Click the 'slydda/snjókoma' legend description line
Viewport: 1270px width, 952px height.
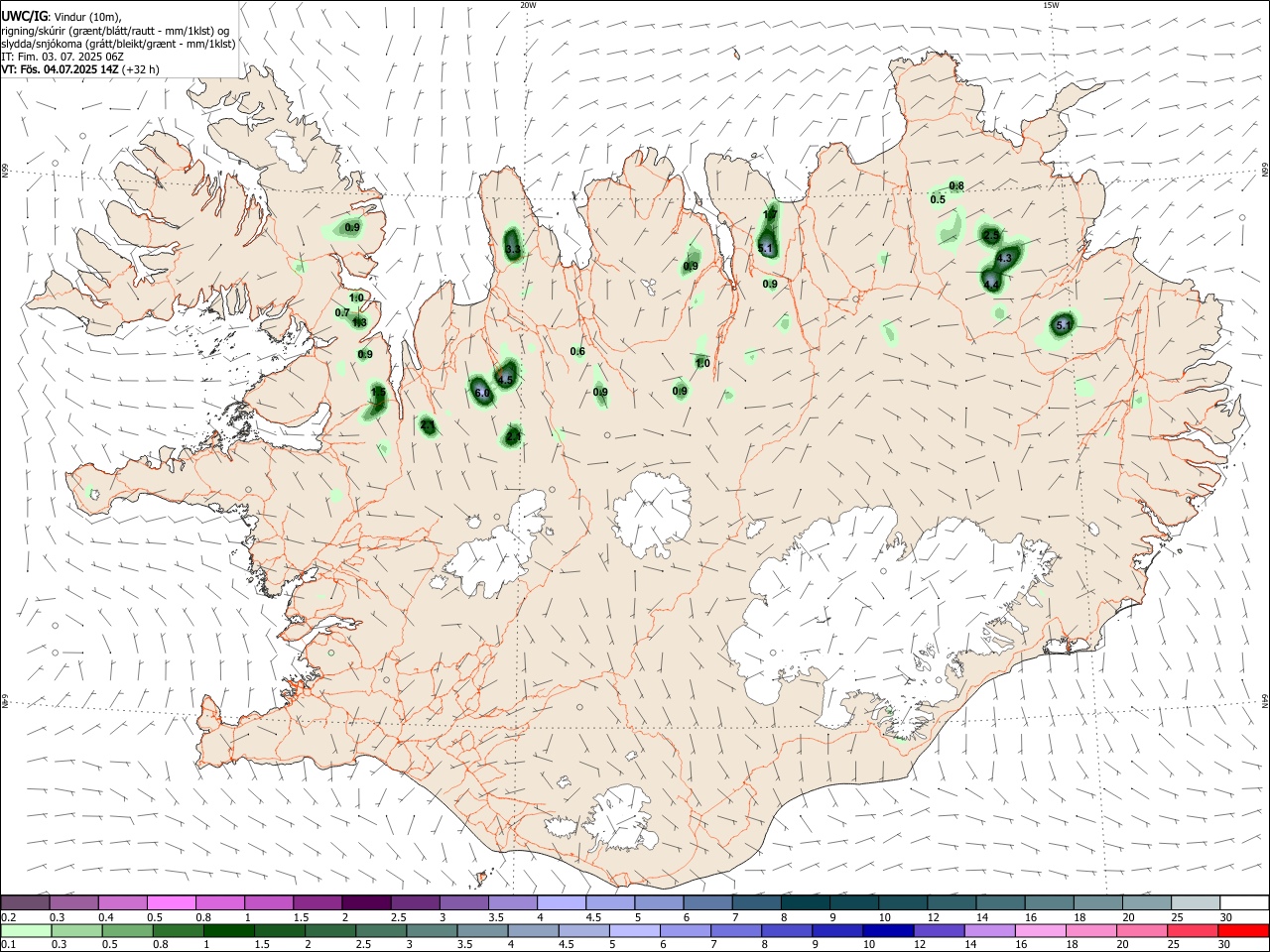pyautogui.click(x=118, y=44)
